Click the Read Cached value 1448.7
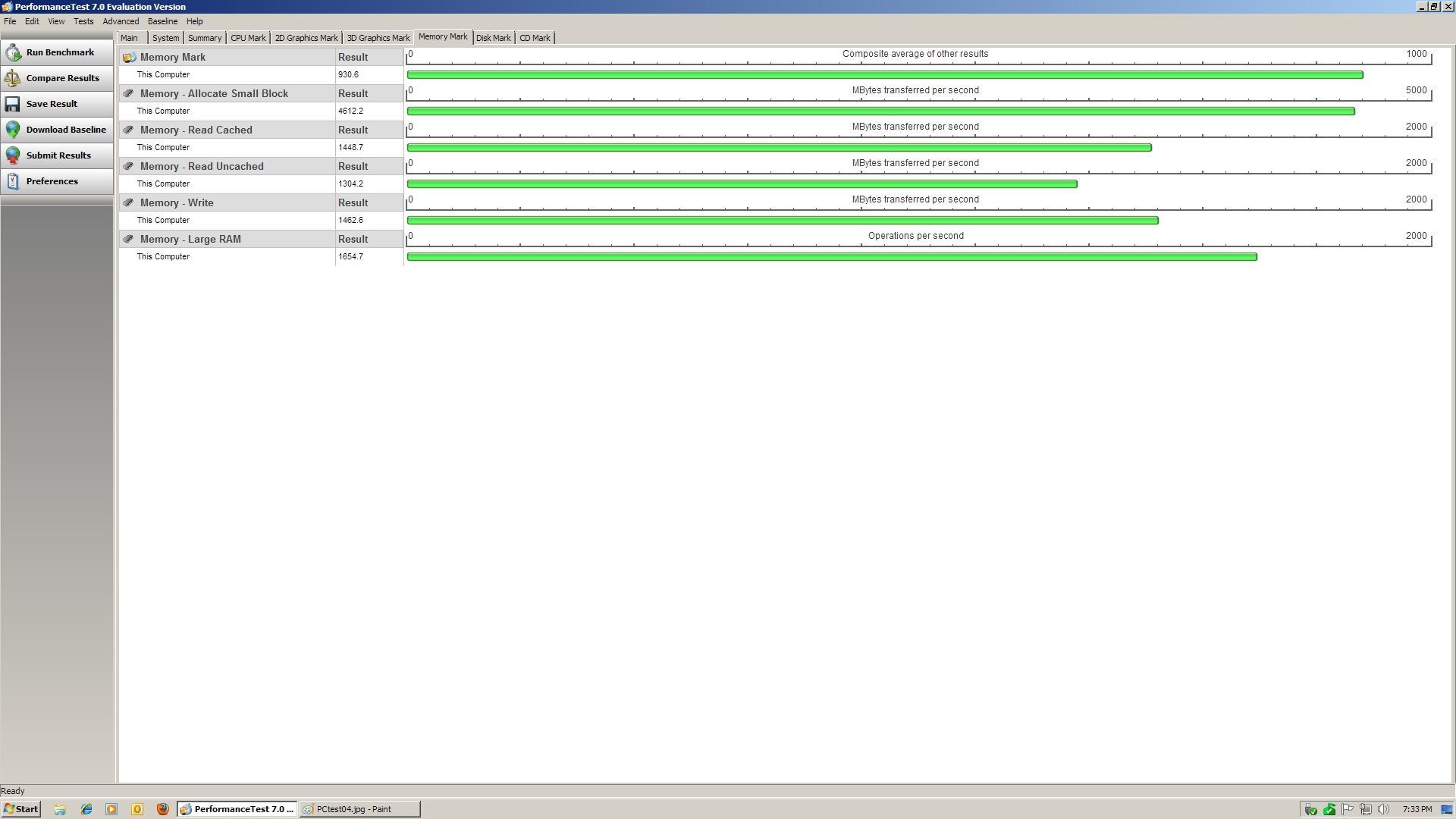The height and width of the screenshot is (819, 1456). pos(351,147)
